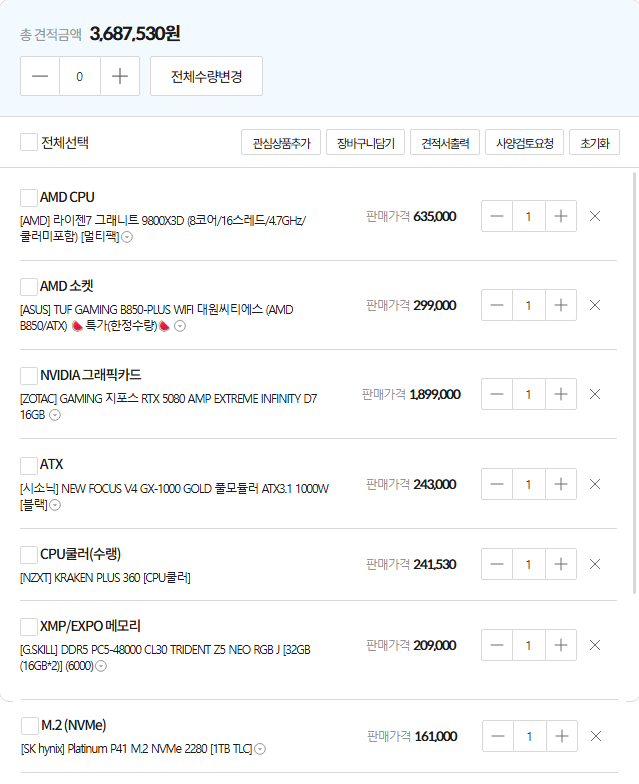The image size is (639, 784).
Task: Remove the M.2 (NVMe) item
Action: (x=596, y=736)
